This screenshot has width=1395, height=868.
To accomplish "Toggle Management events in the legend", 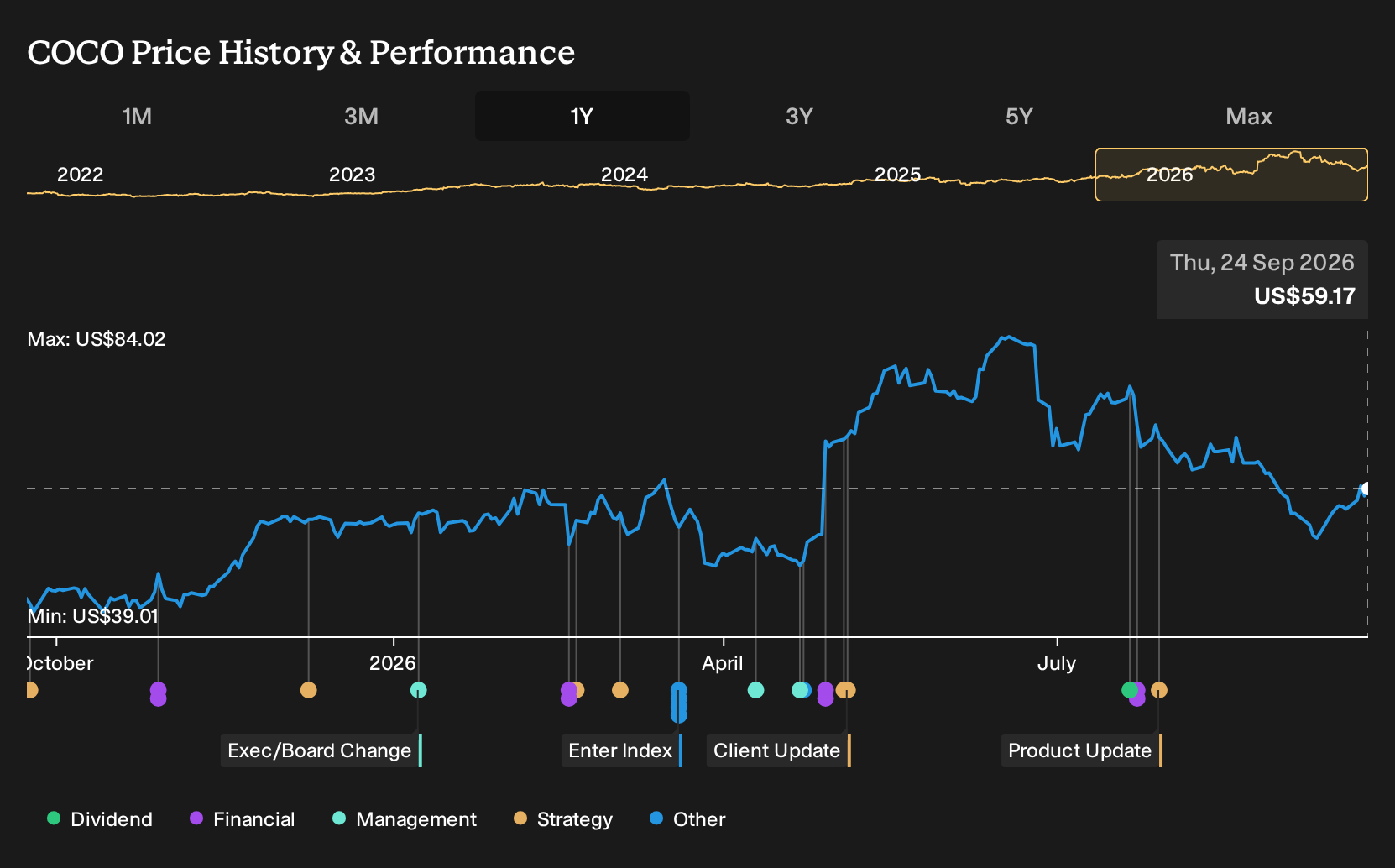I will [x=405, y=819].
